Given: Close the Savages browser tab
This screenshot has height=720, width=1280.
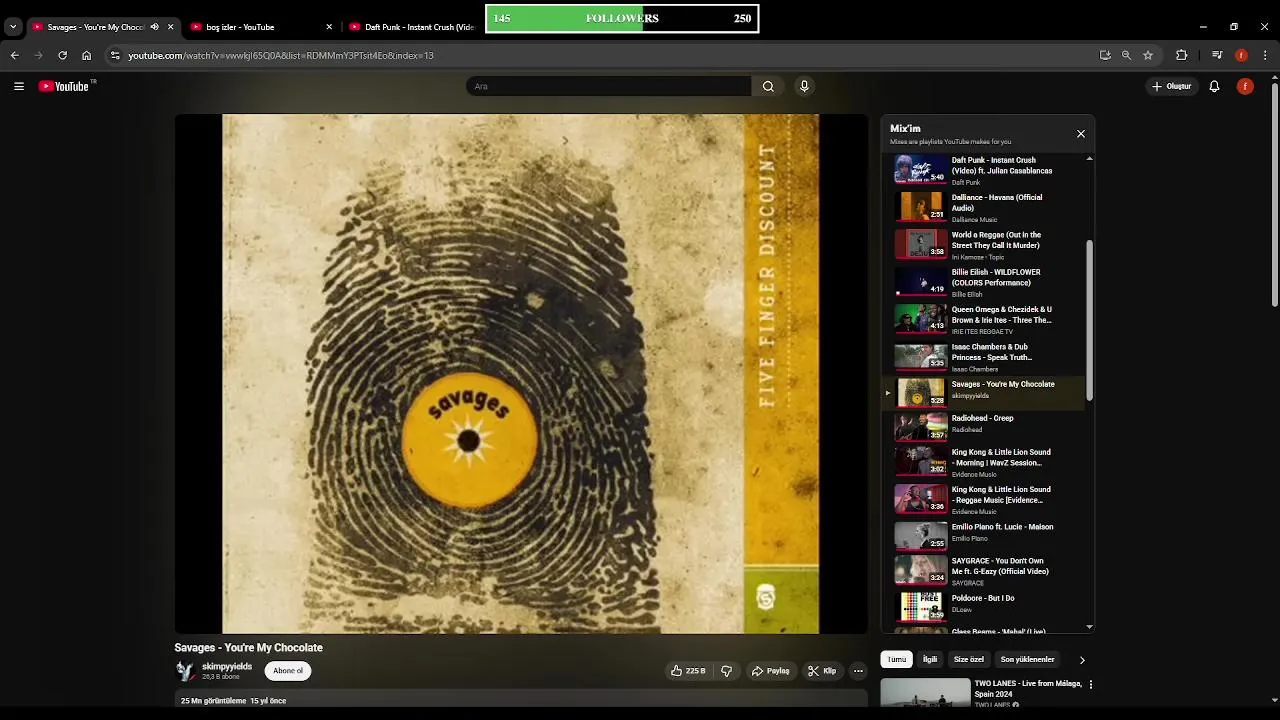Looking at the screenshot, I should (170, 27).
